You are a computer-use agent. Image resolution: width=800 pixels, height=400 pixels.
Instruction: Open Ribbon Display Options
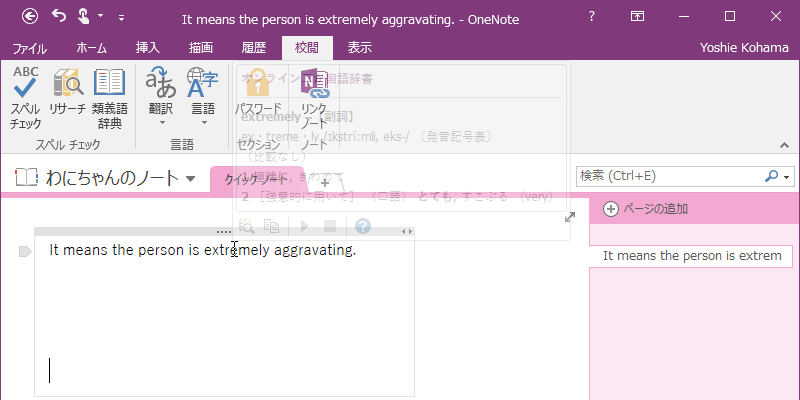pos(637,16)
